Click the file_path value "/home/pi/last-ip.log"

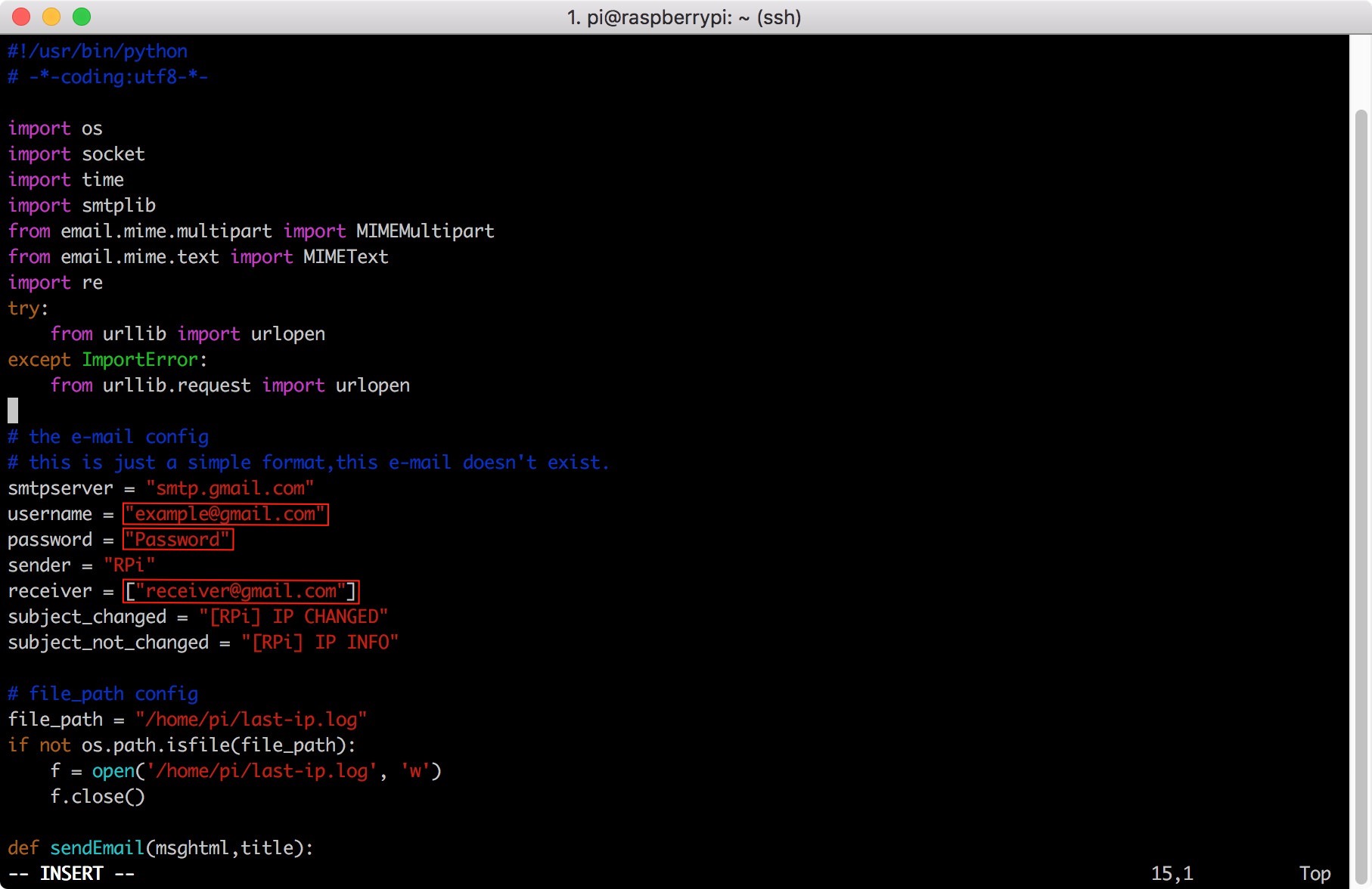[x=251, y=720]
